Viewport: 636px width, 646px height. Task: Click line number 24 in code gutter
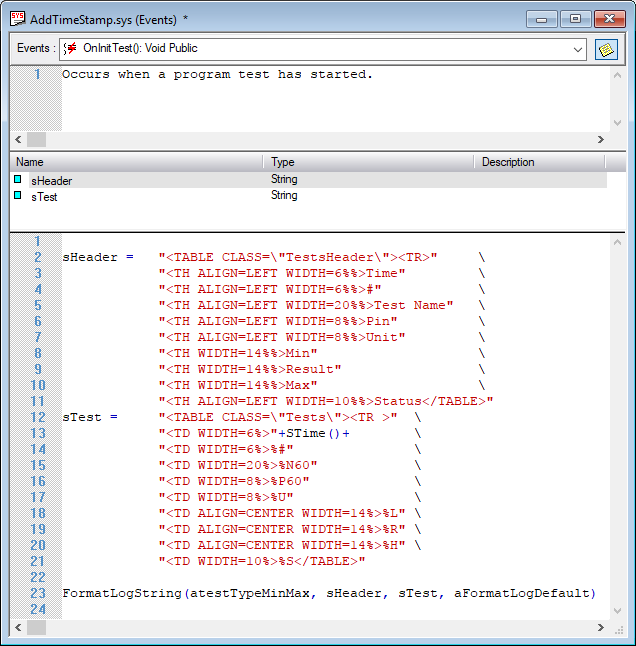pyautogui.click(x=37, y=609)
